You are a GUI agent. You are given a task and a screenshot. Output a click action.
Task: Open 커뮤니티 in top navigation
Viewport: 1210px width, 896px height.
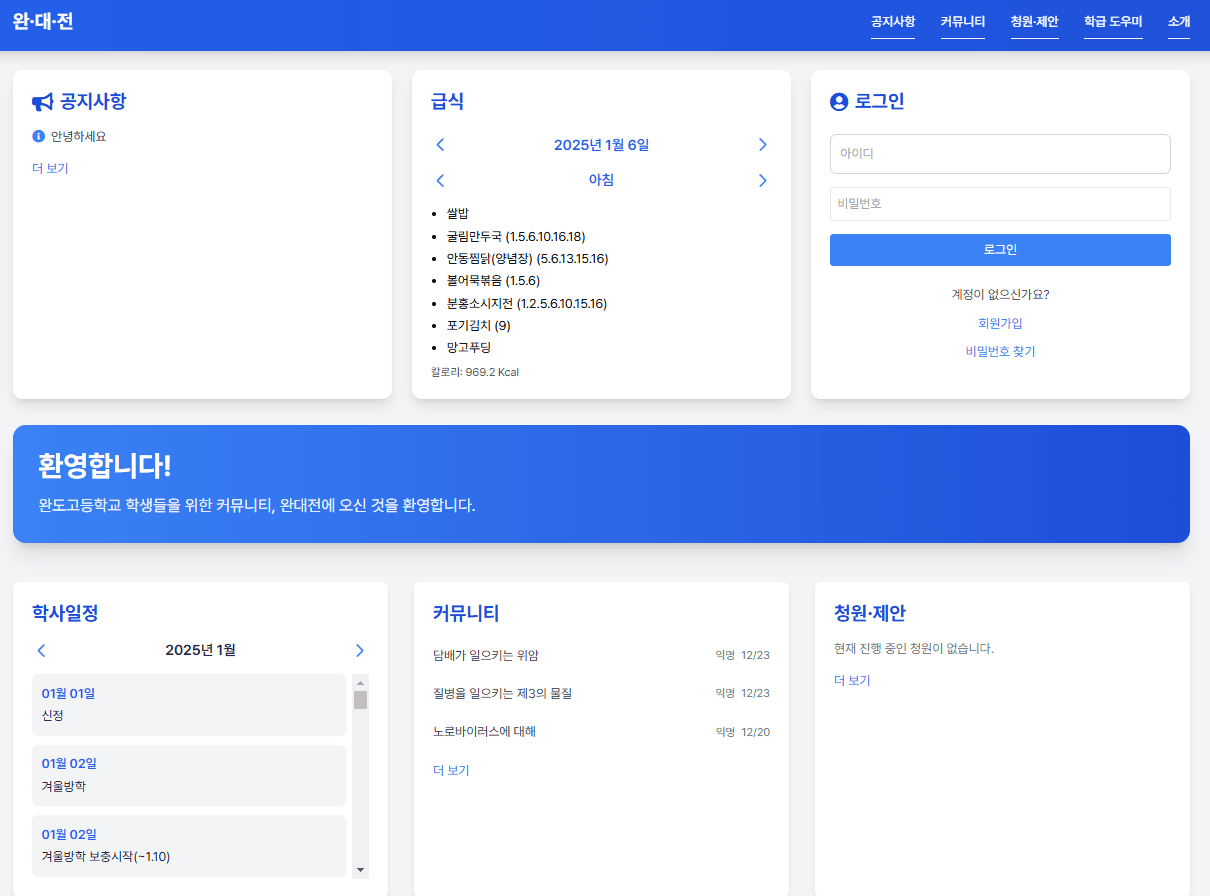963,22
